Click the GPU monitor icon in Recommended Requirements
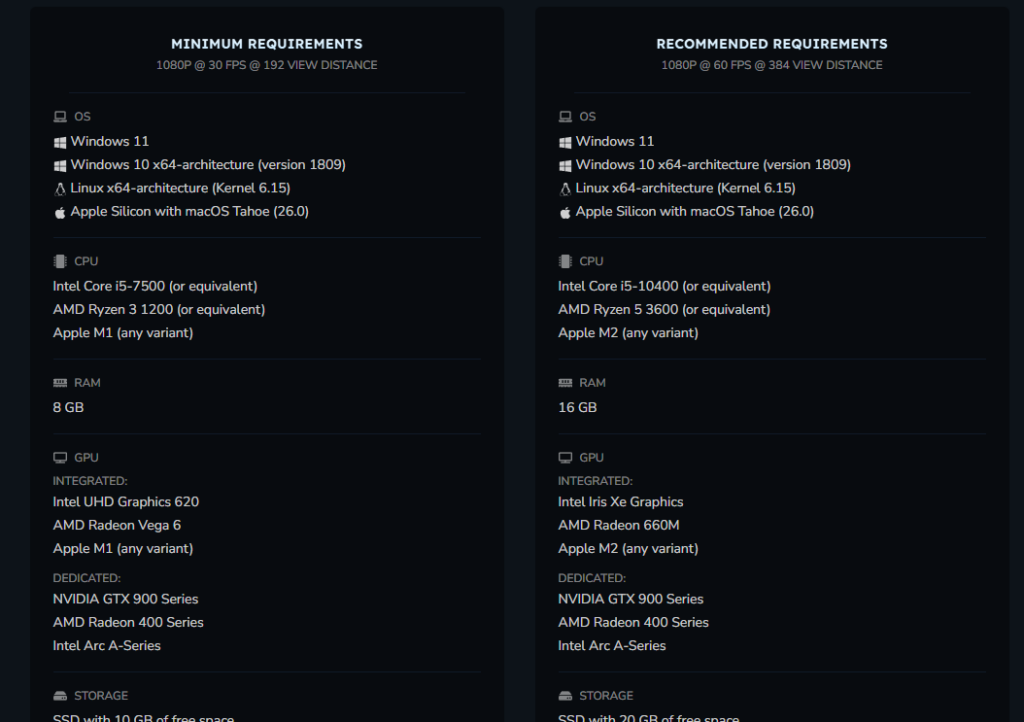1024x722 pixels. [x=565, y=458]
